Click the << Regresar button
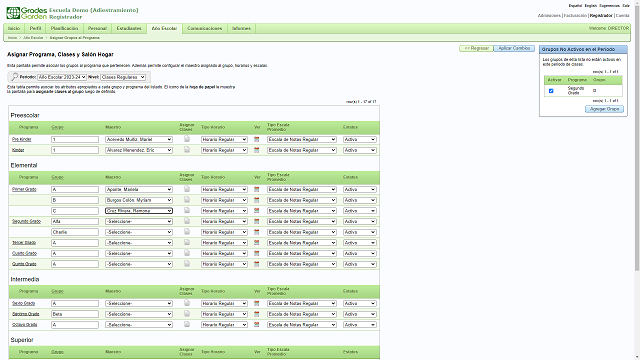640x360 pixels. 476,48
